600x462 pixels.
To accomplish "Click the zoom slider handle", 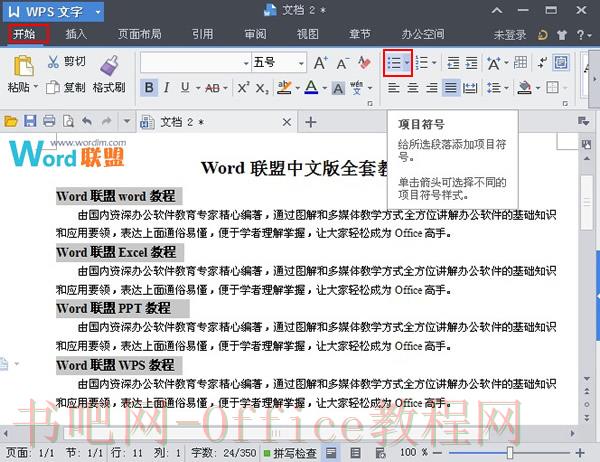I will [510, 453].
